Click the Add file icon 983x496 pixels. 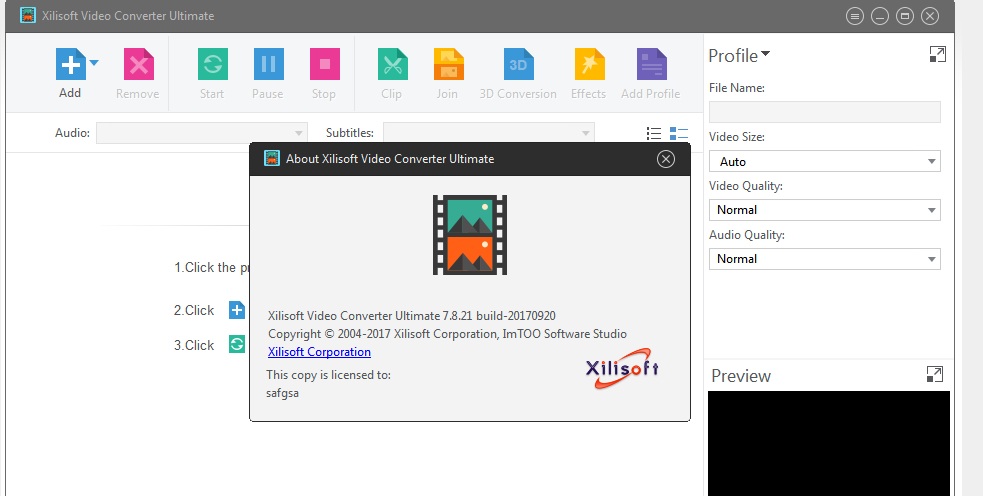coord(71,64)
